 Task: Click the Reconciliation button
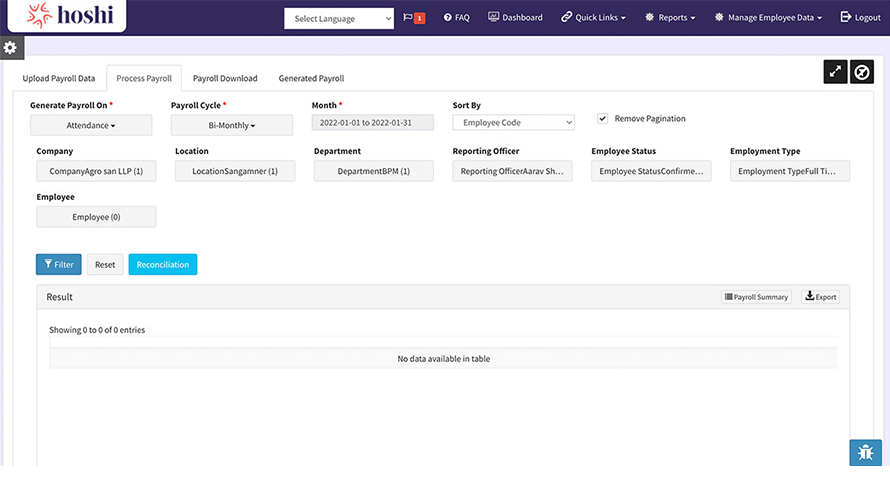(163, 265)
